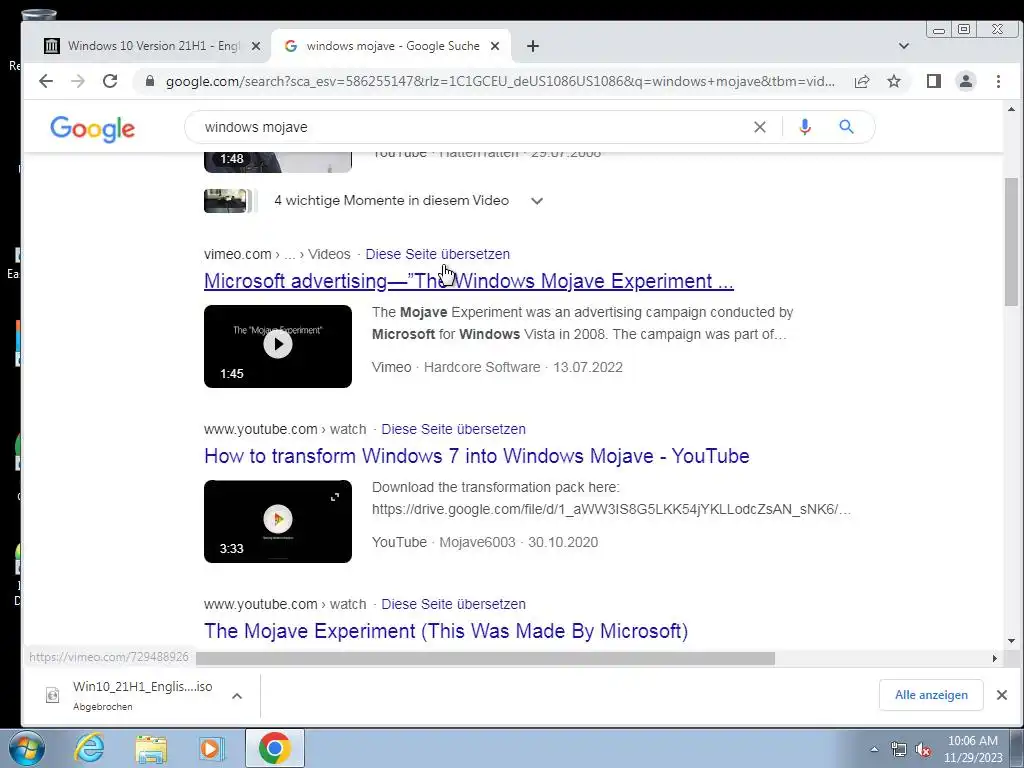Screen dimensions: 1024x768
Task: Open How to transform Windows 7 link
Action: 476,456
